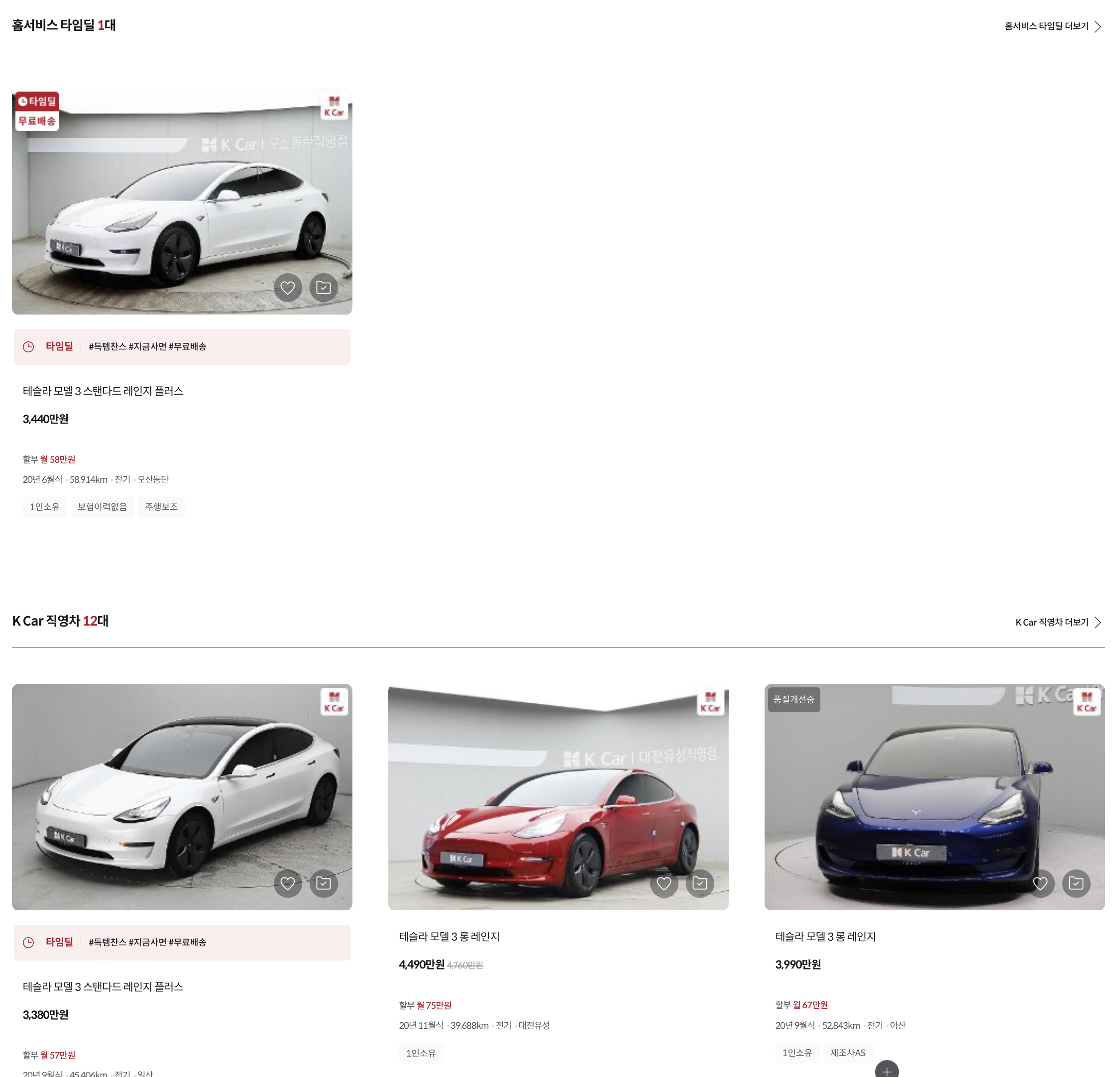Image resolution: width=1120 pixels, height=1077 pixels.
Task: Like the white Tesla Time Deal car
Action: [287, 287]
